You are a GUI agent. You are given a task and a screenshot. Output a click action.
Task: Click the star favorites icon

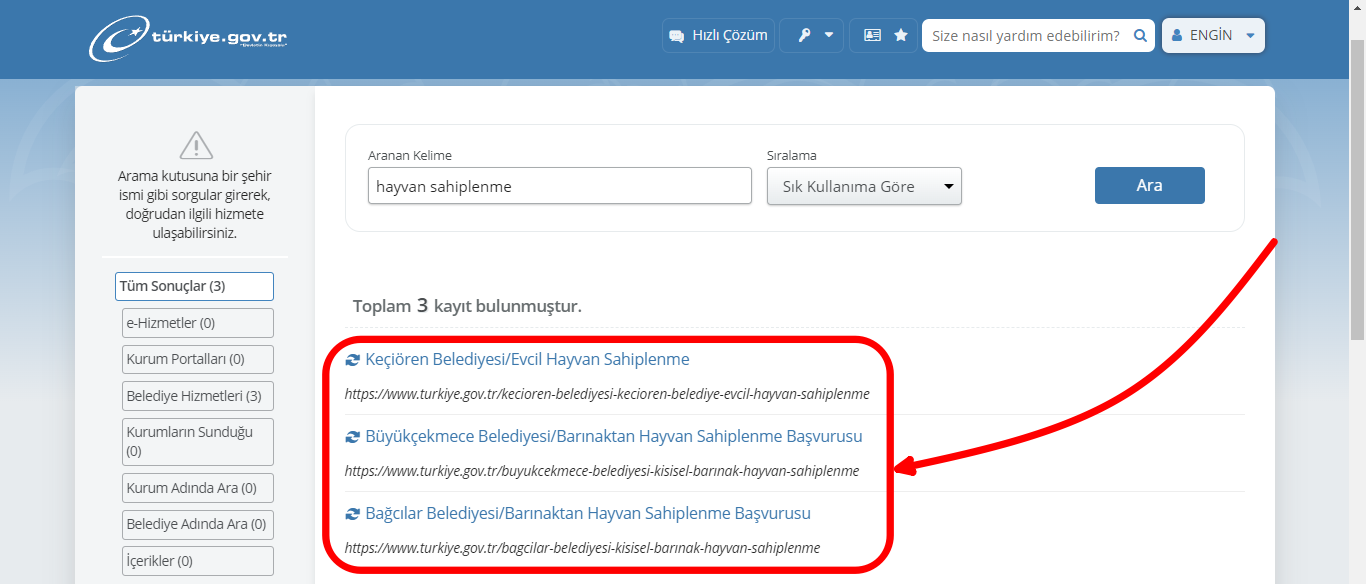tap(899, 35)
